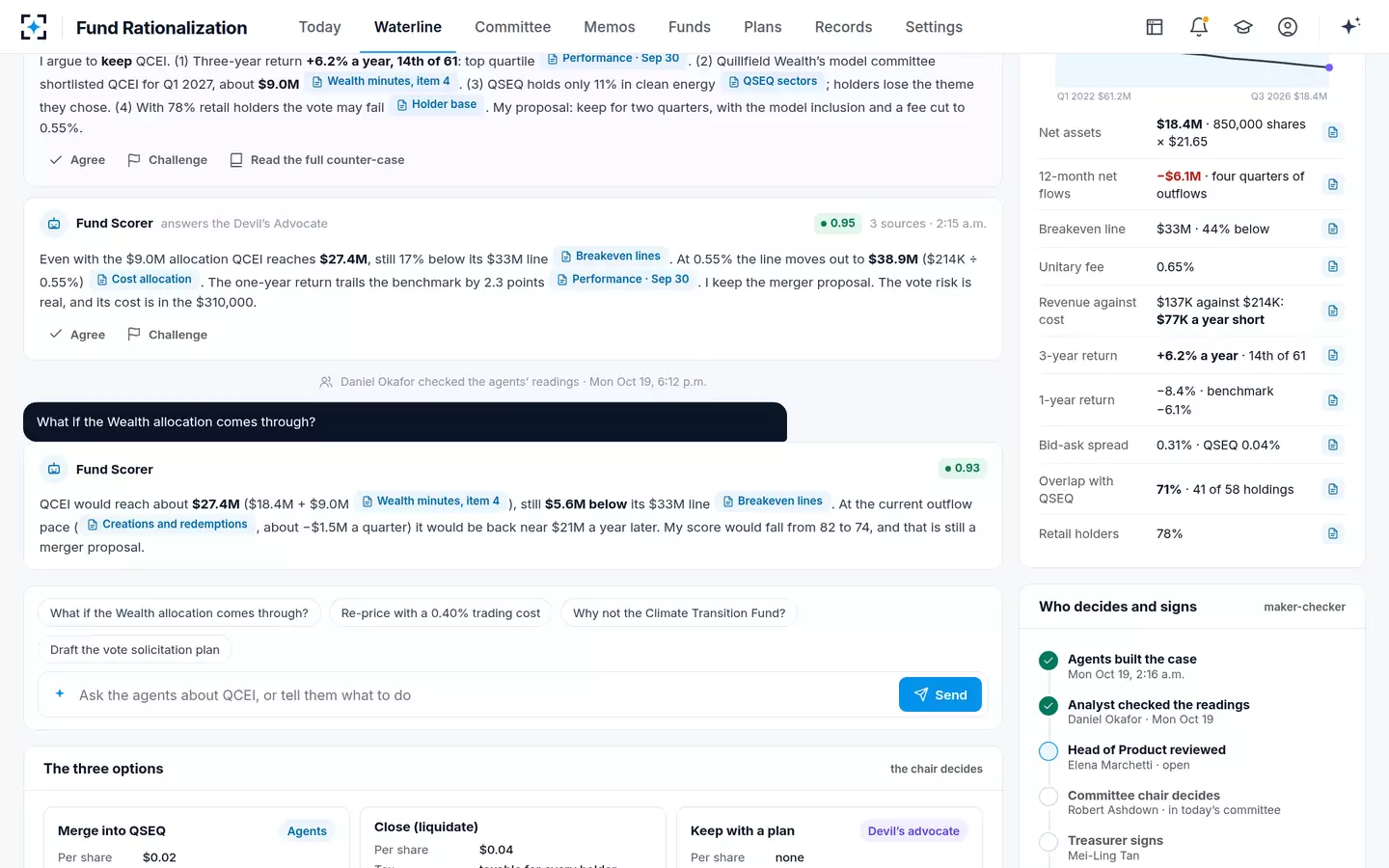
Task: Open the Plans tab
Action: [x=763, y=27]
